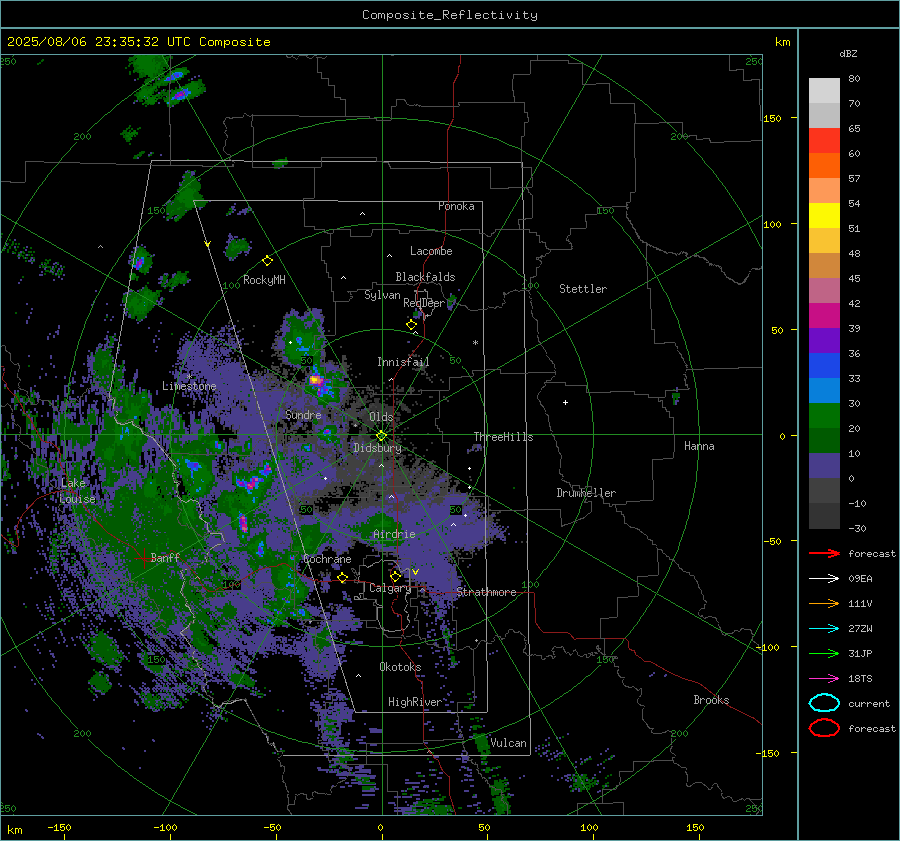Click the RockyMH label on the map
The image size is (900, 841).
tap(264, 280)
